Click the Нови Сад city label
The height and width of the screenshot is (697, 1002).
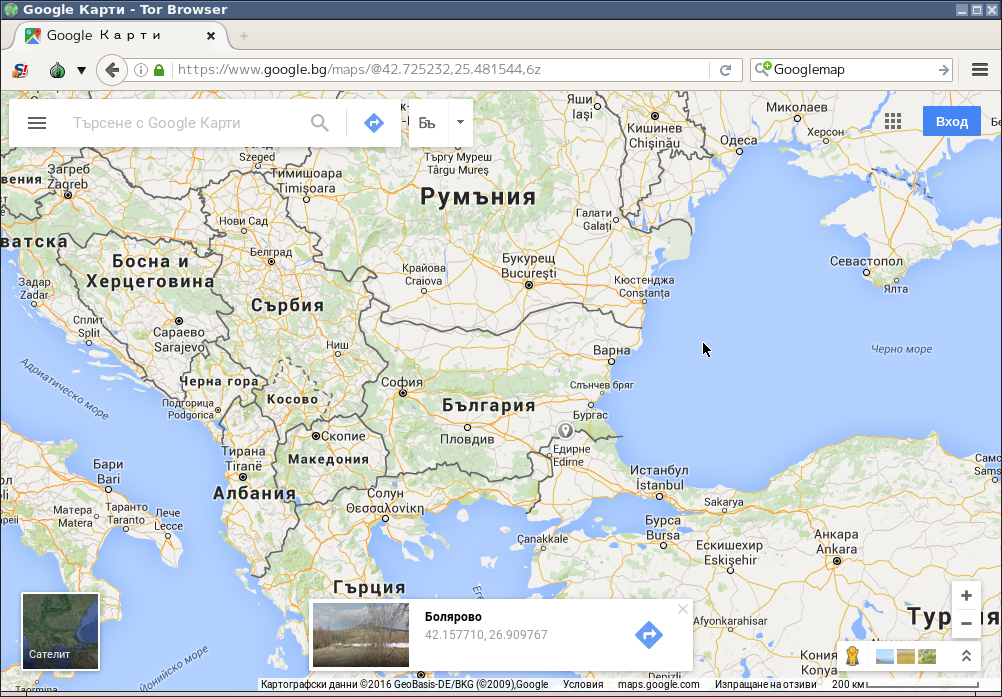point(243,220)
